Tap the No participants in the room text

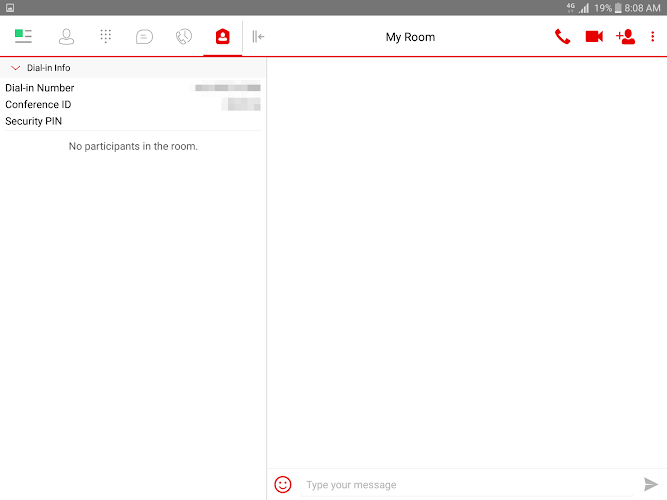pos(133,146)
